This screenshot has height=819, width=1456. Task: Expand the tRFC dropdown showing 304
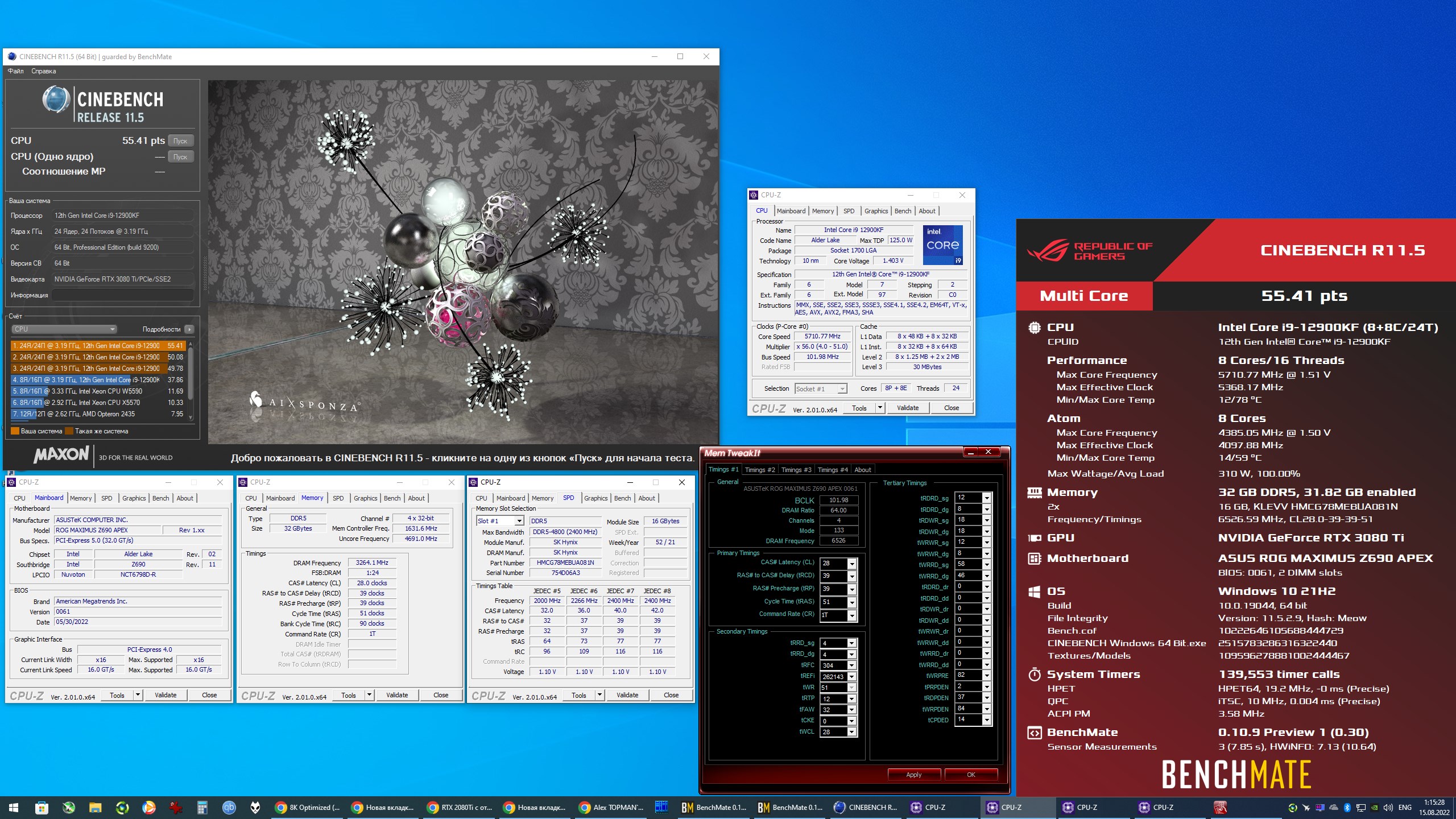[x=852, y=665]
